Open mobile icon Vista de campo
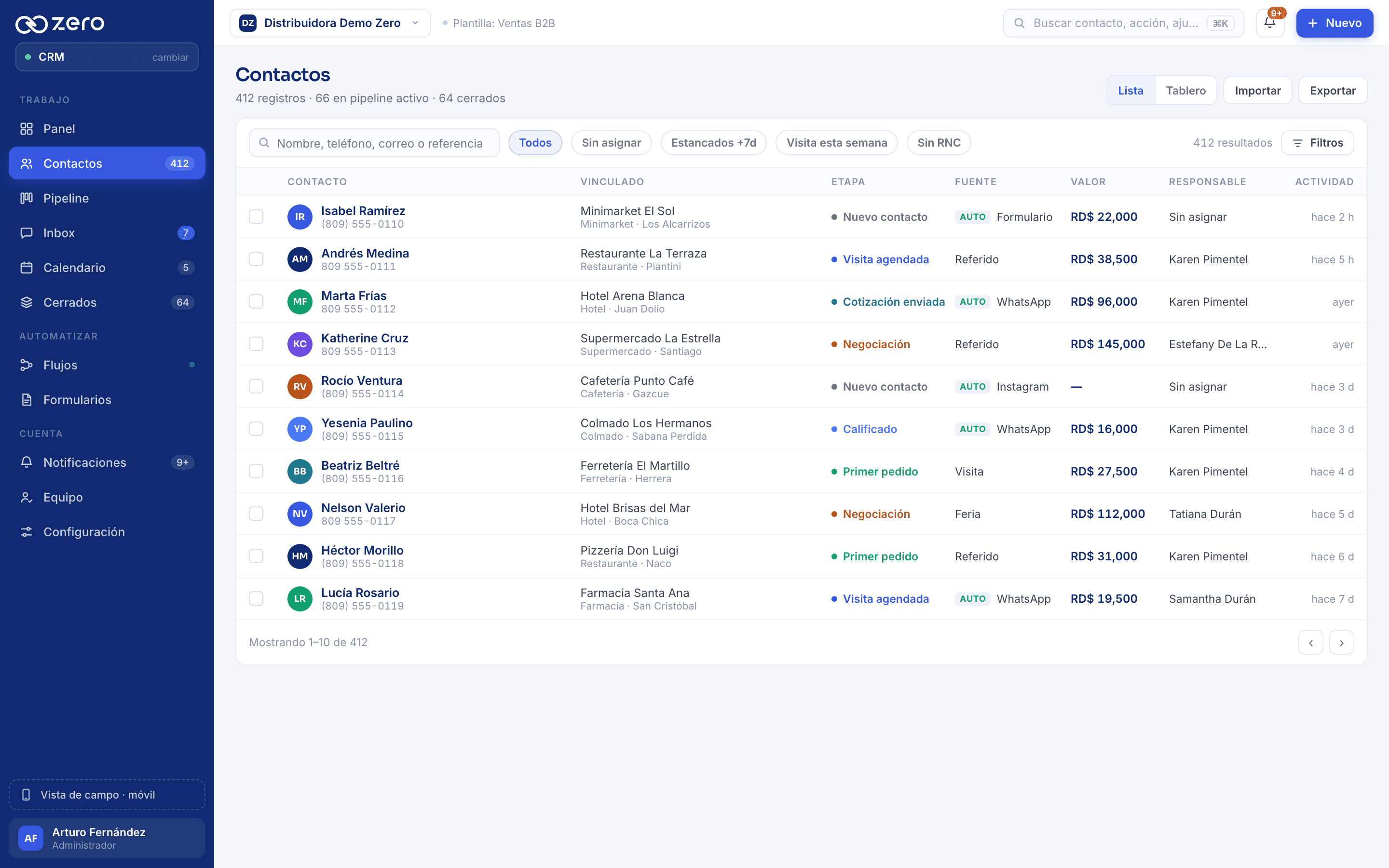The height and width of the screenshot is (868, 1389). coord(26,795)
